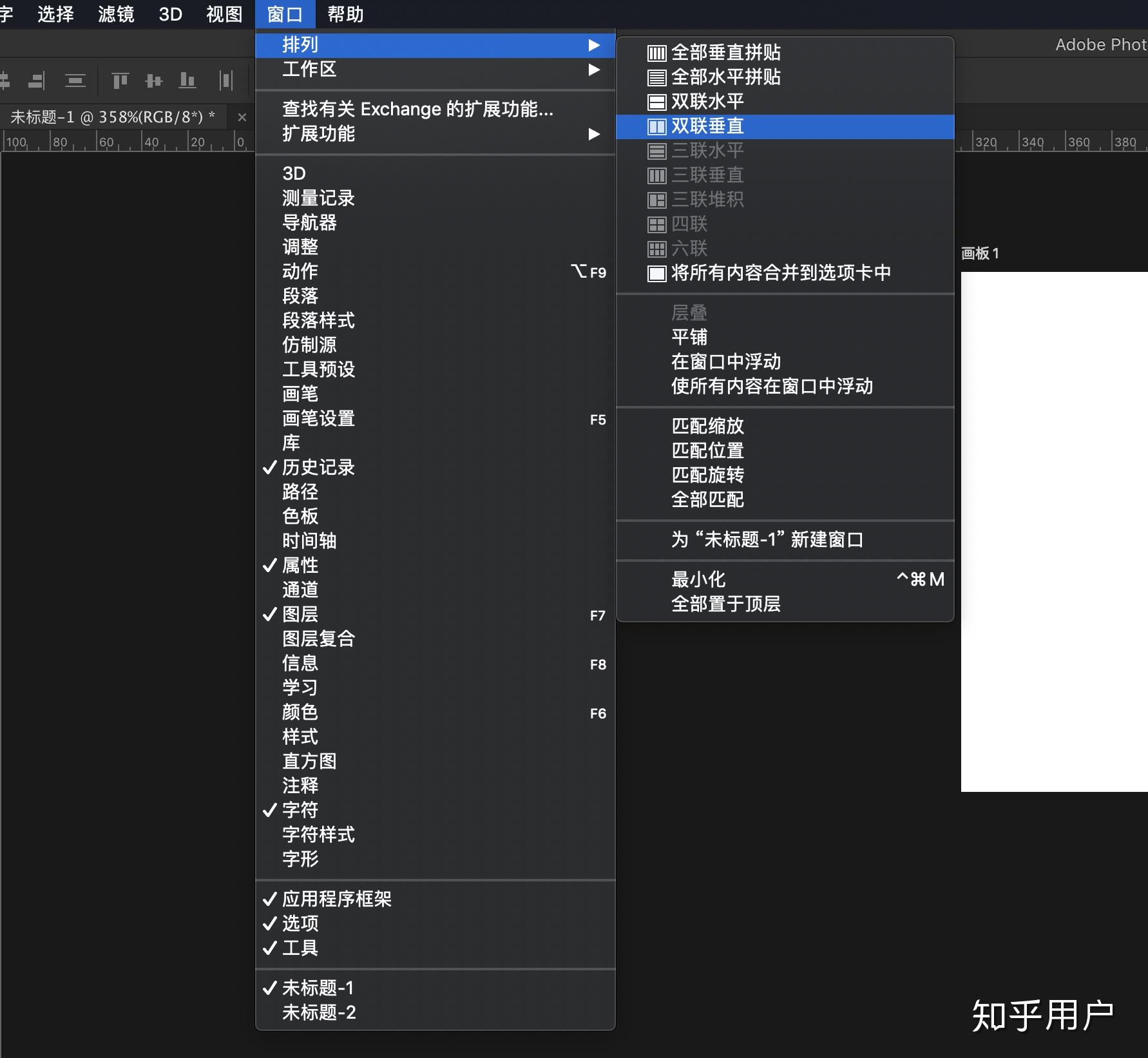Click the align right edges icon

click(x=37, y=81)
